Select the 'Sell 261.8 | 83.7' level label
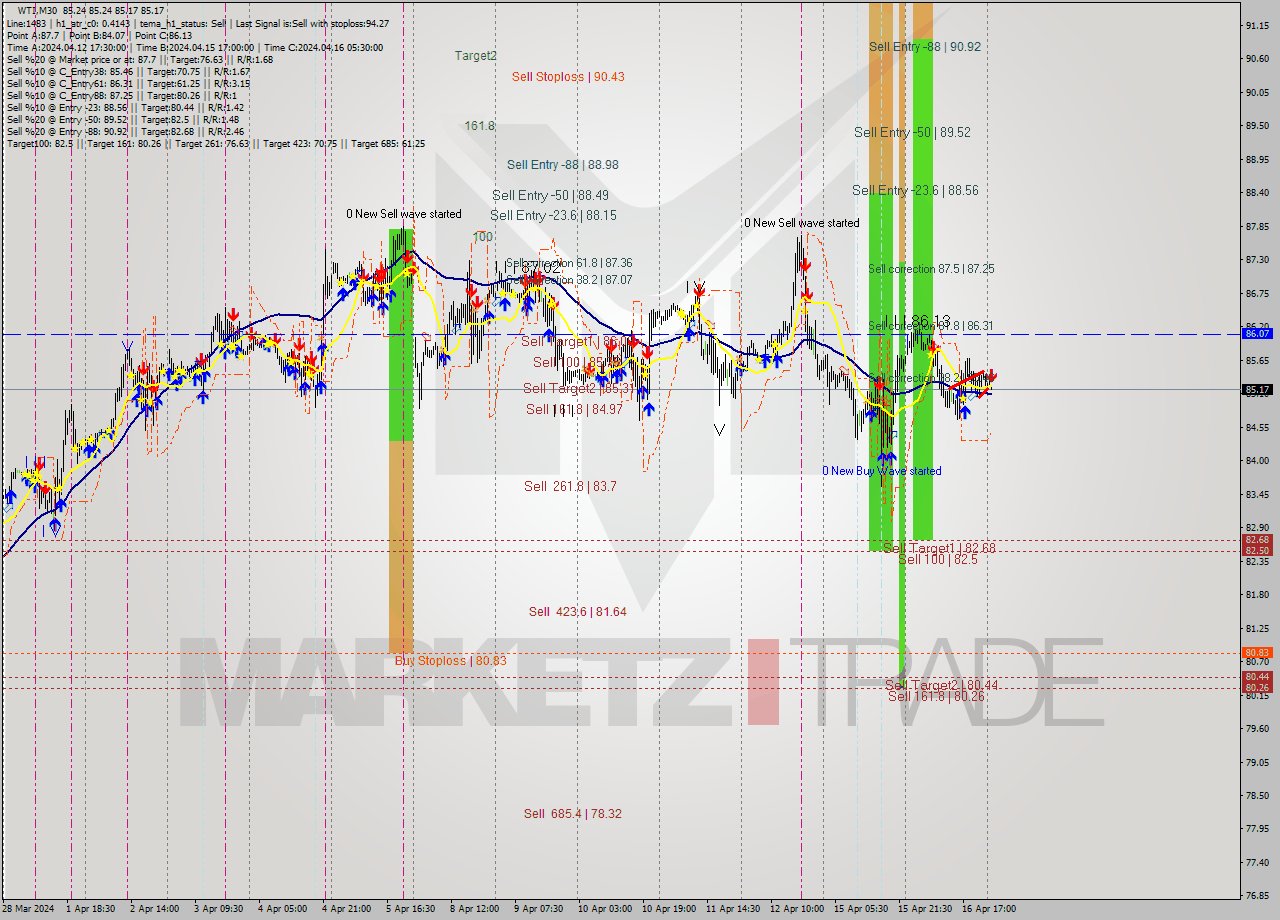The width and height of the screenshot is (1280, 920). [570, 486]
